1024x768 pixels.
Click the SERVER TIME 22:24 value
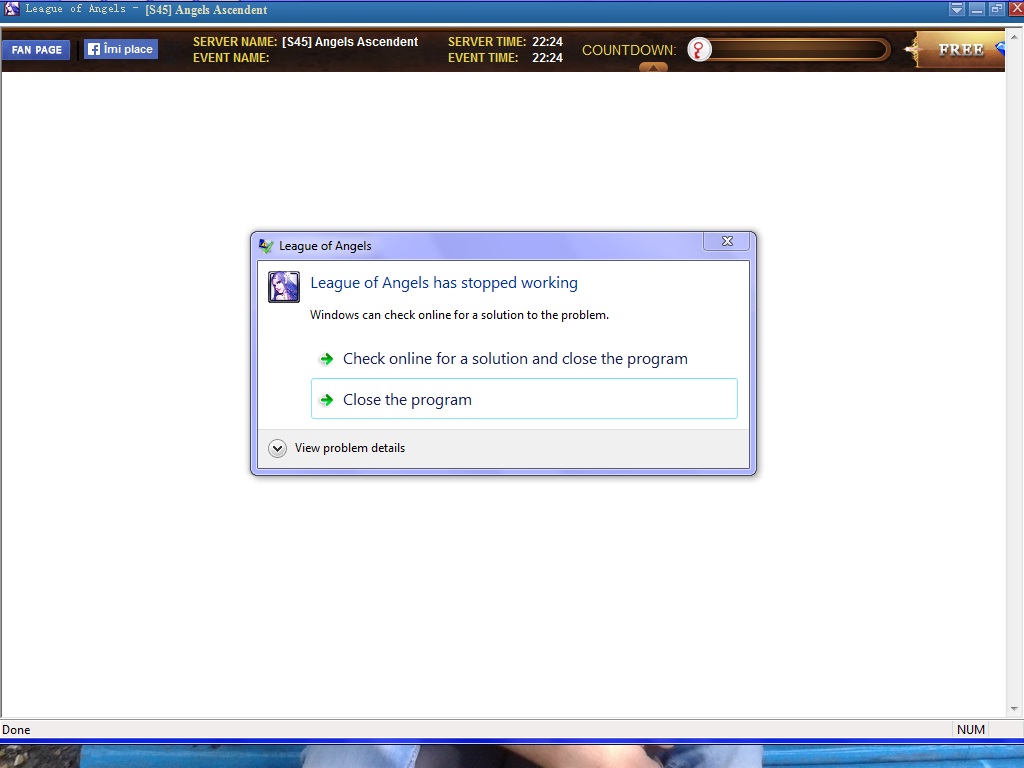pyautogui.click(x=547, y=42)
